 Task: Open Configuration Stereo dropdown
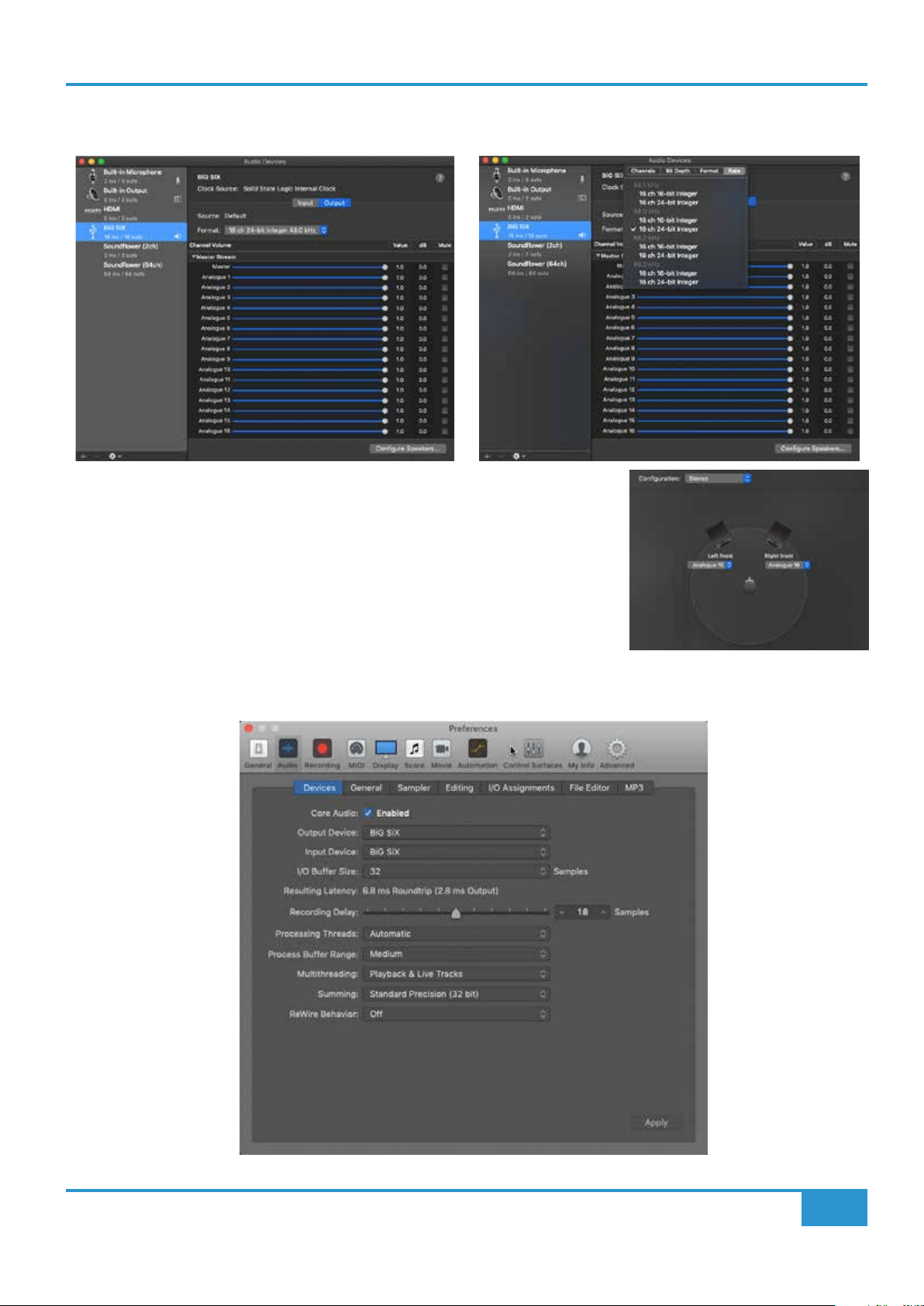click(x=718, y=479)
